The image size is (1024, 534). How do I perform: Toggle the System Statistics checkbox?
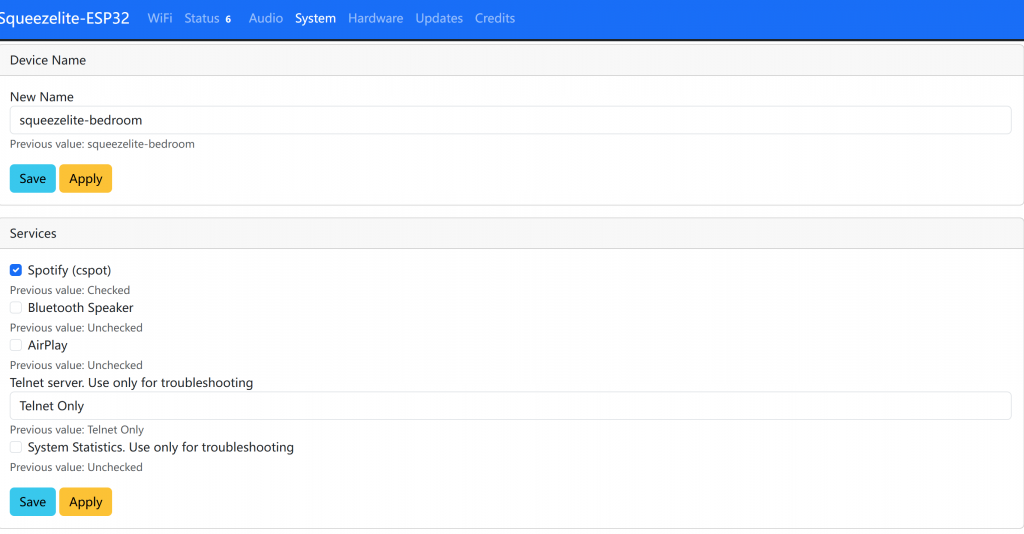16,447
